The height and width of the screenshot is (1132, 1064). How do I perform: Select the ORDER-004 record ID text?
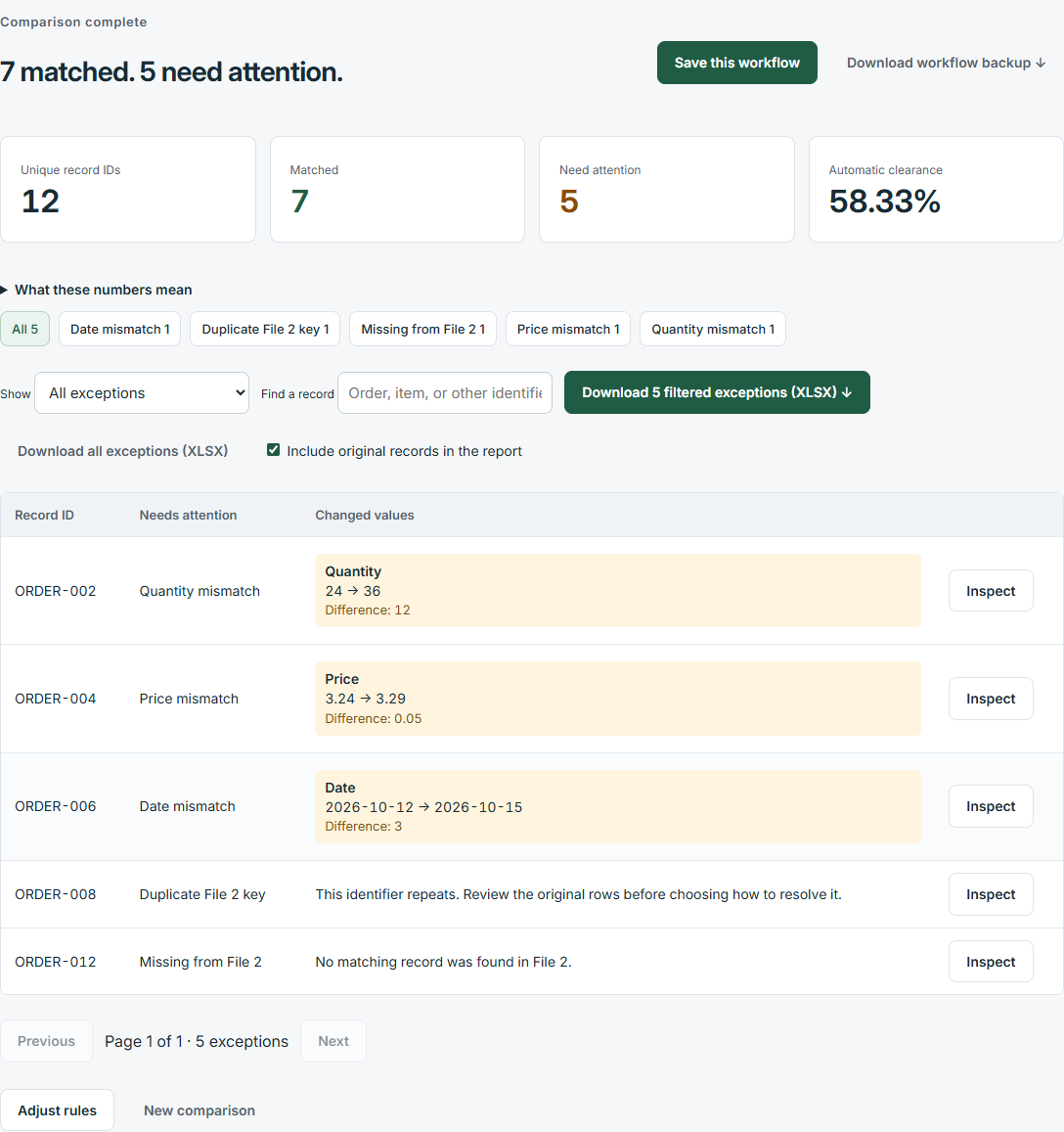[x=55, y=699]
